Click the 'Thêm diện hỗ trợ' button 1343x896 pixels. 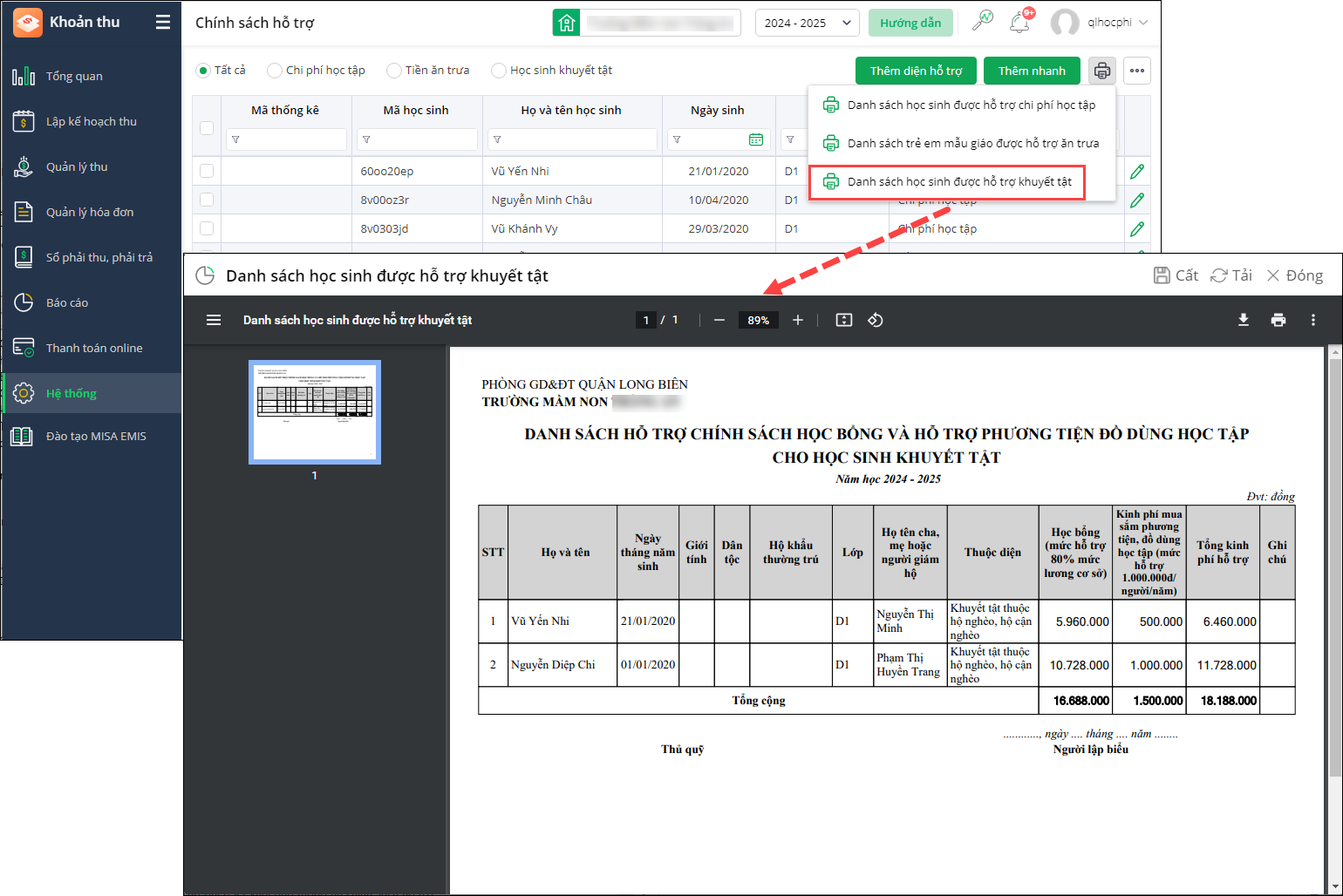click(916, 71)
